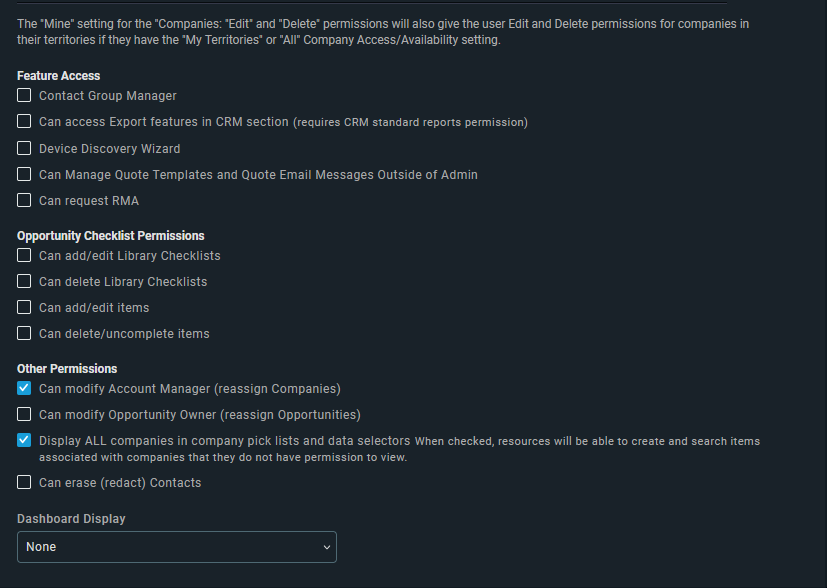This screenshot has width=827, height=588.
Task: Enable the Contact Group Manager checkbox
Action: 24,95
